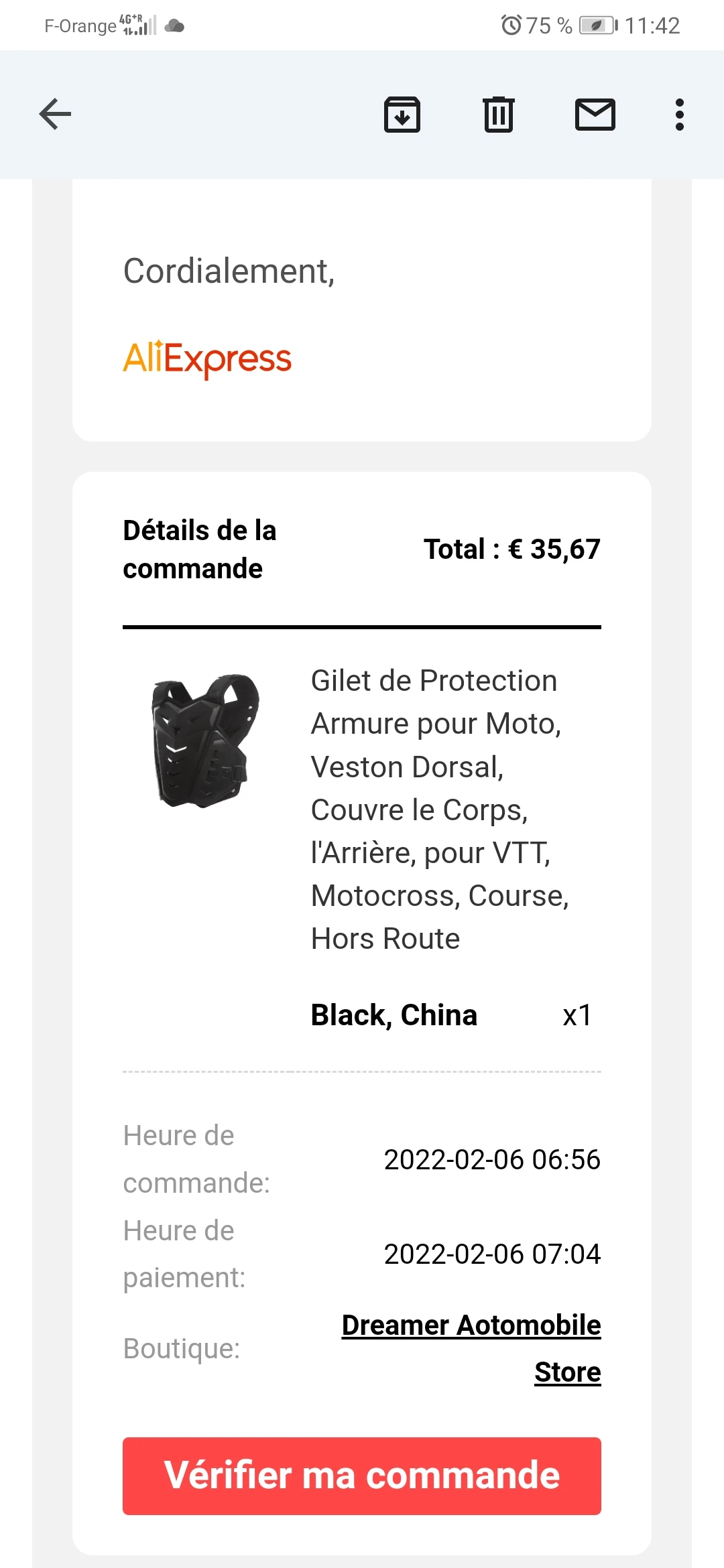Tap the payment time 2022-02-06 07:04
Screen dimensions: 724x1568
(492, 1254)
